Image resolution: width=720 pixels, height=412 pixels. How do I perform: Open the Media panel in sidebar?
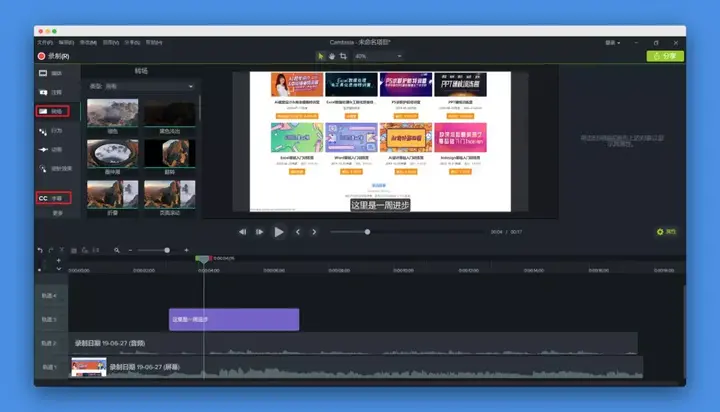(x=51, y=73)
